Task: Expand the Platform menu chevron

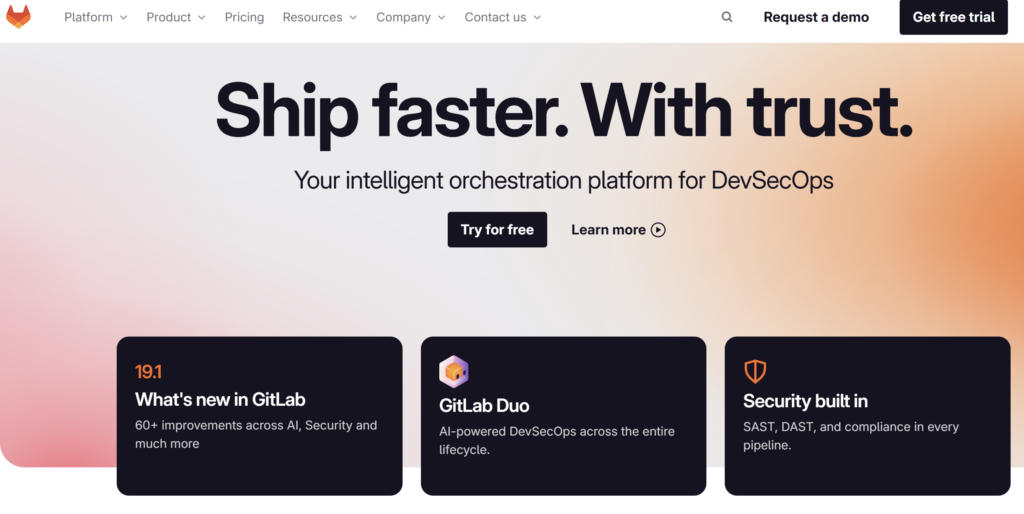Action: click(124, 18)
